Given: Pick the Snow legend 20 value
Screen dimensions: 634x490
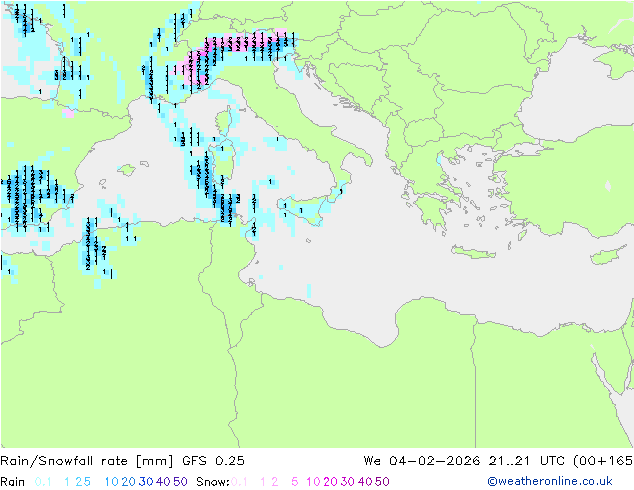Looking at the screenshot, I should [330, 482].
